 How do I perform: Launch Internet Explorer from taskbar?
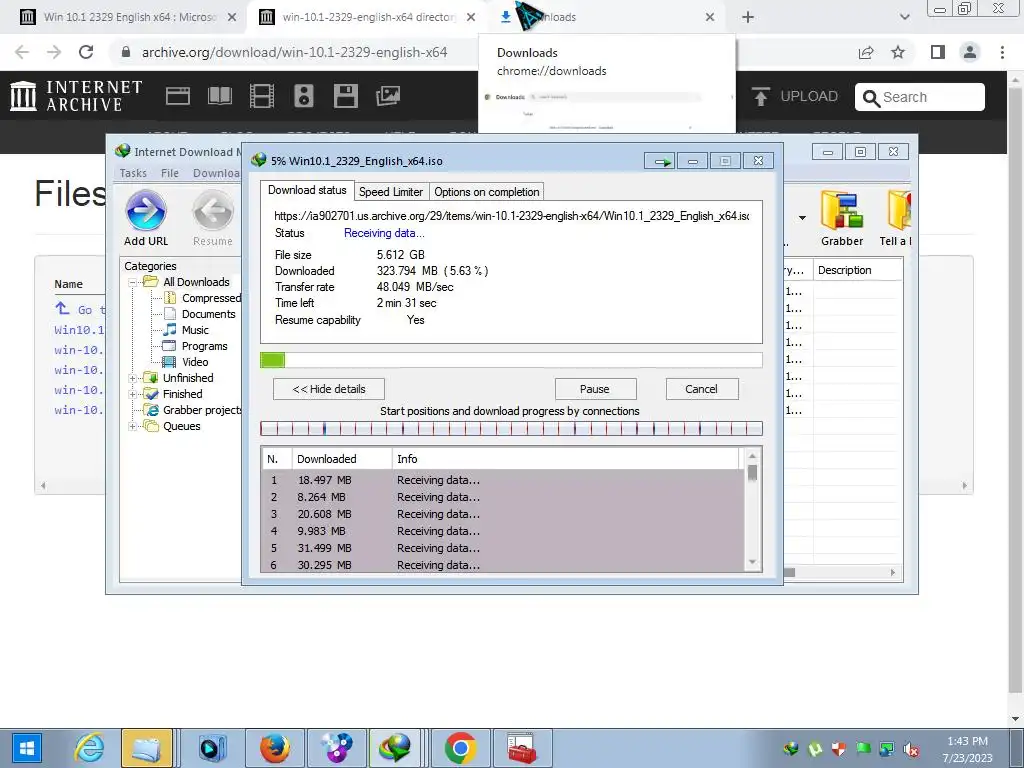click(x=88, y=748)
